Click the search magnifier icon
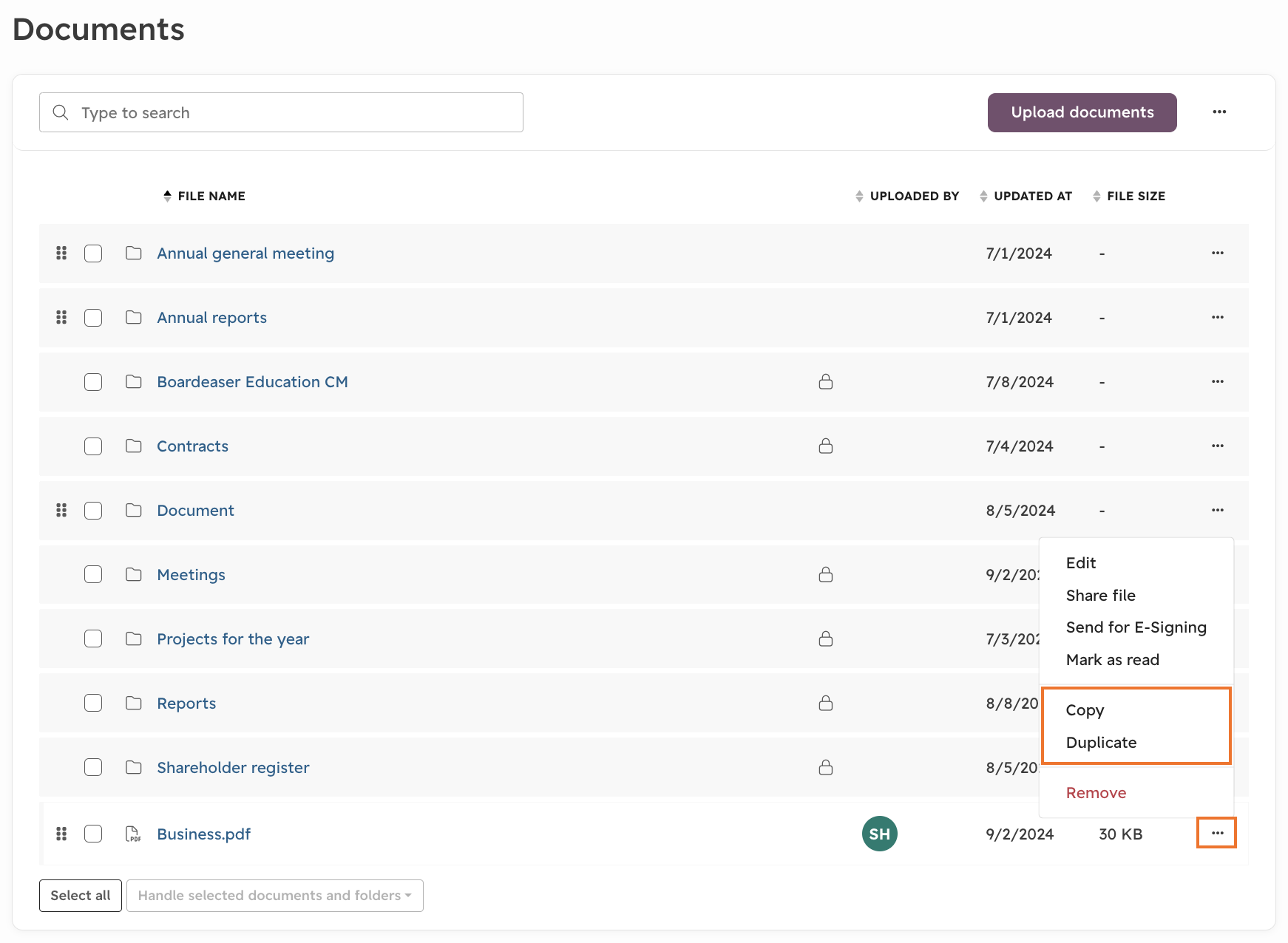The width and height of the screenshot is (1288, 943). click(x=61, y=112)
